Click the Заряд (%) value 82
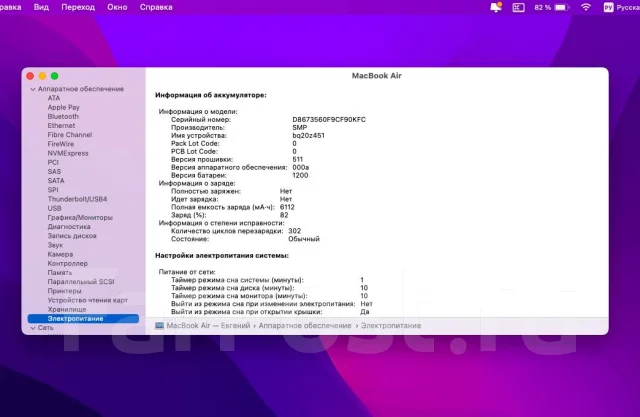Screen dimensions: 640x417 (x=284, y=215)
